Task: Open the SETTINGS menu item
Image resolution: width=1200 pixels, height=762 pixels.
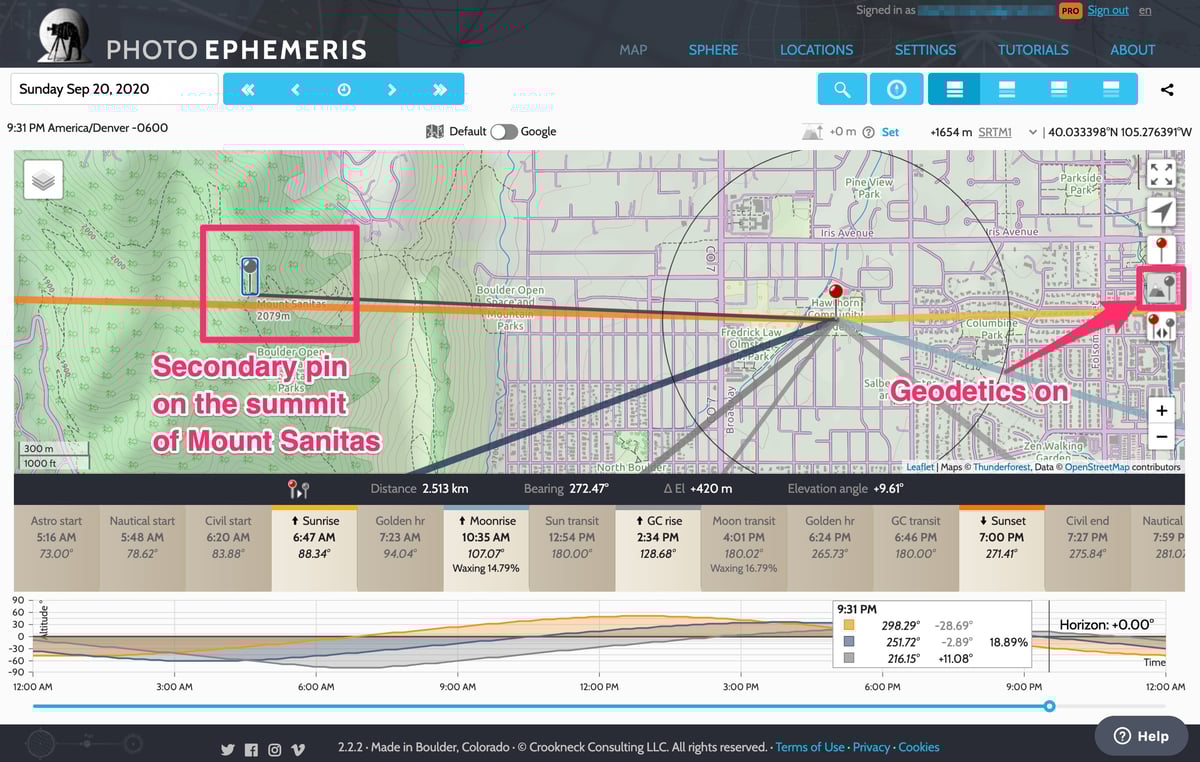Action: click(925, 49)
